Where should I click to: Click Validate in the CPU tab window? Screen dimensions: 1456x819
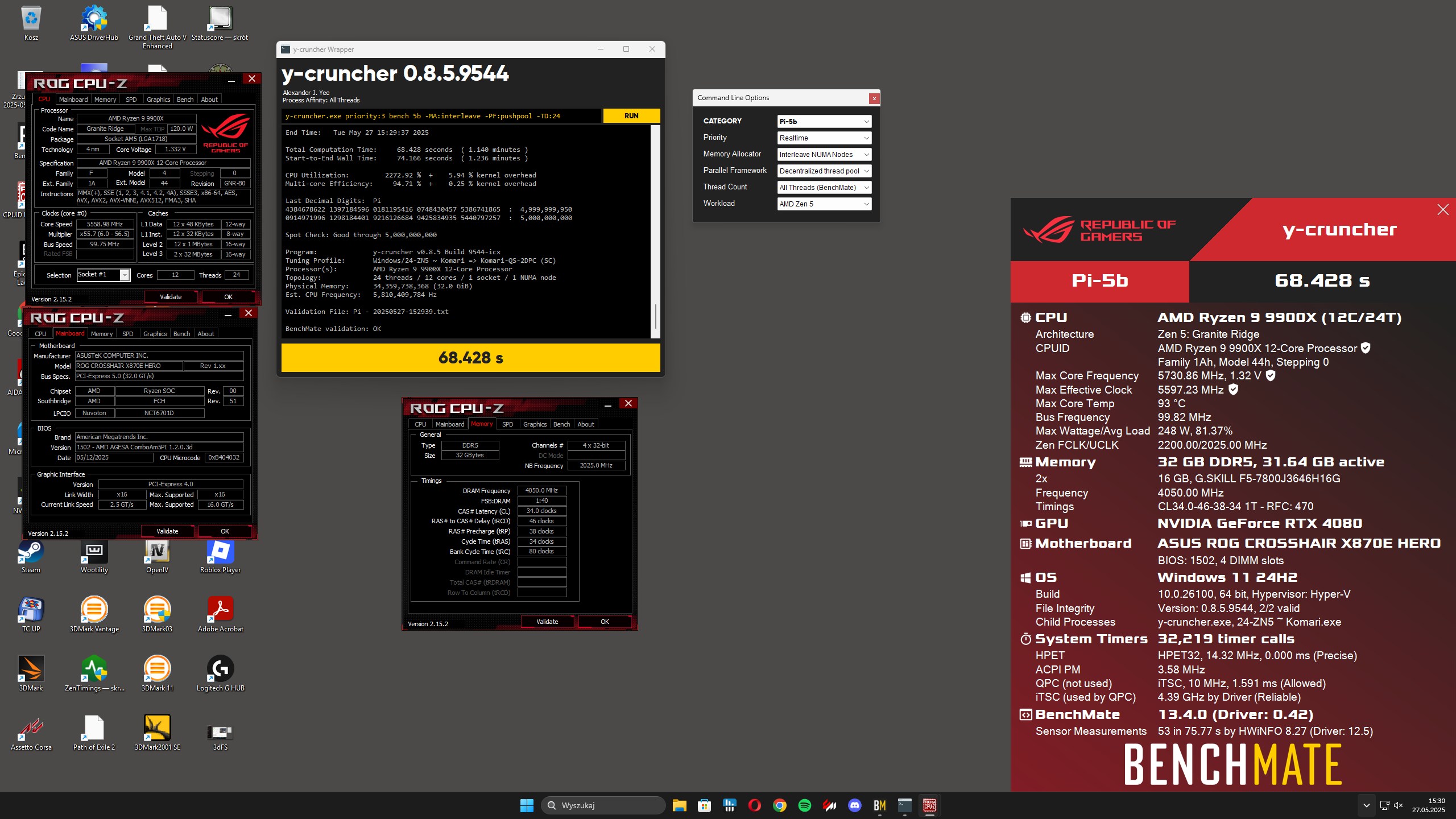[171, 297]
